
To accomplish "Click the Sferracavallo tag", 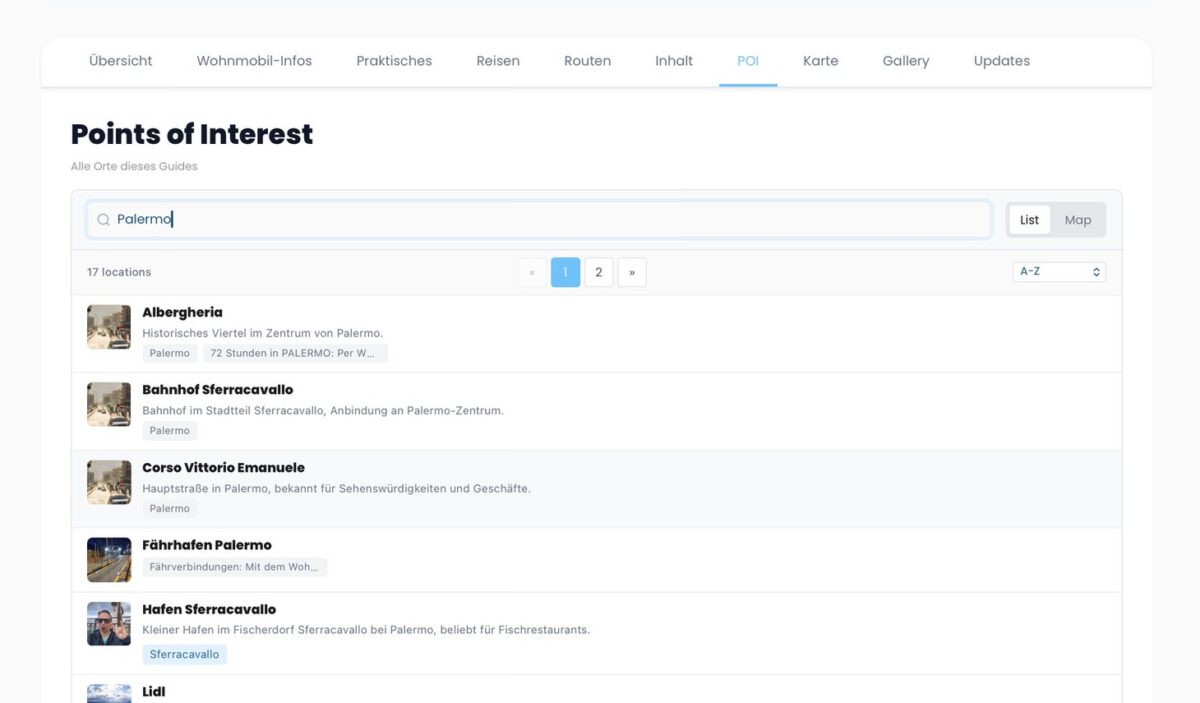I will click(184, 655).
